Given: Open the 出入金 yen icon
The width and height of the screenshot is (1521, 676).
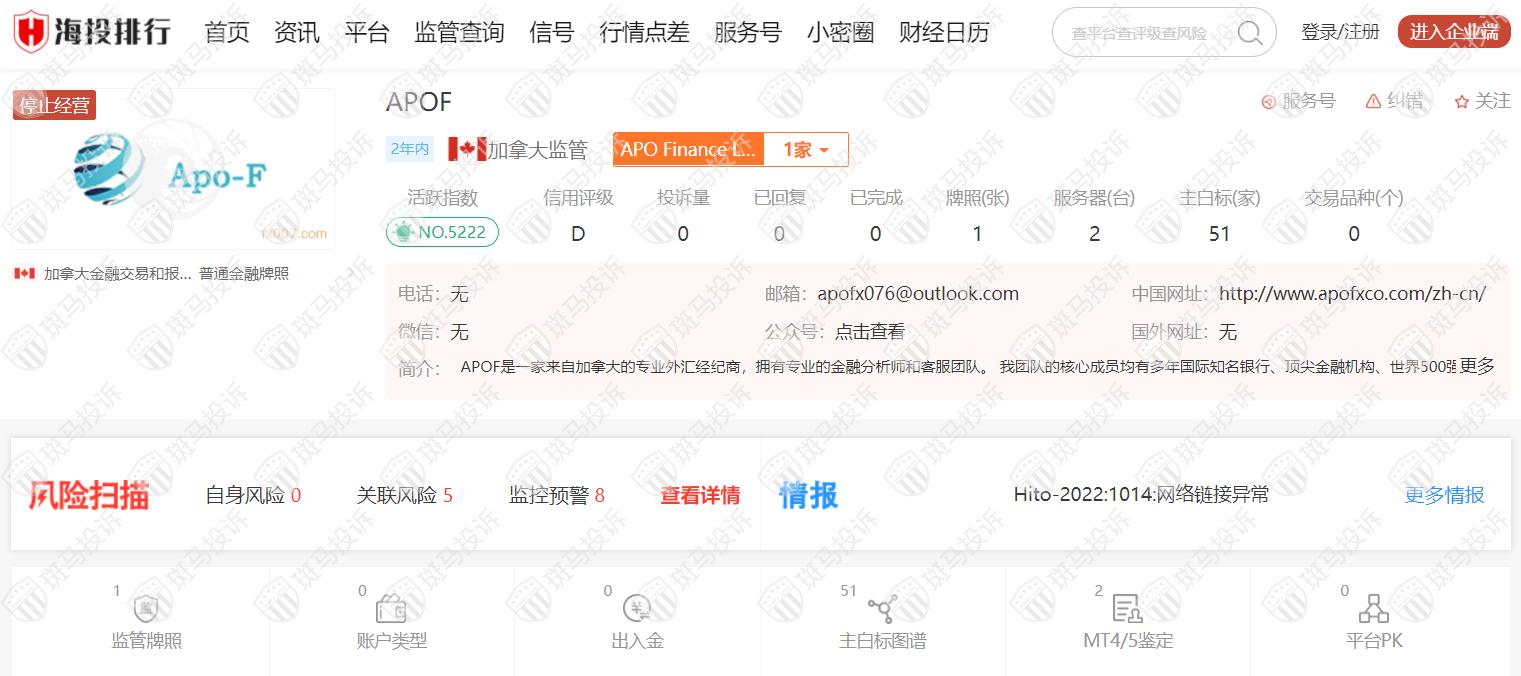Looking at the screenshot, I should click(637, 609).
